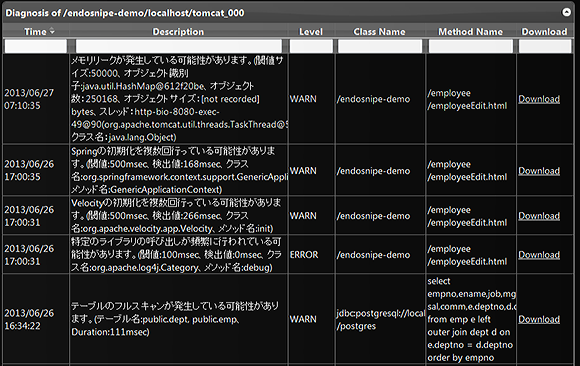Focus the Level filter input field

point(311,46)
